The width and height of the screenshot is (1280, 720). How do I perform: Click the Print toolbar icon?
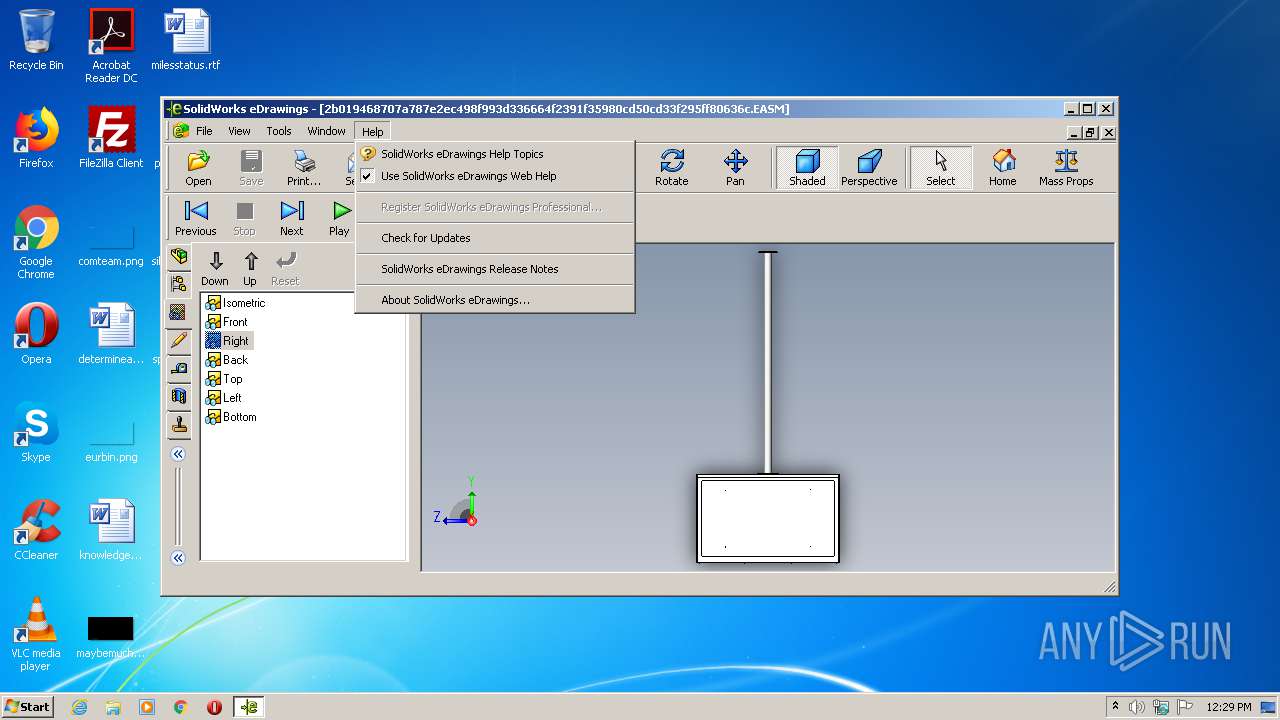click(x=304, y=168)
